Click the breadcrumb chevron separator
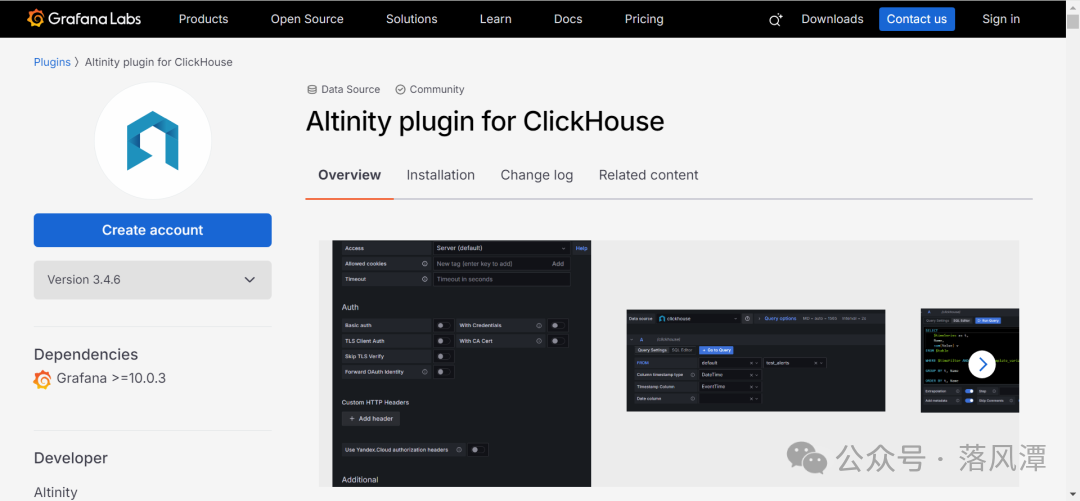 (x=77, y=62)
